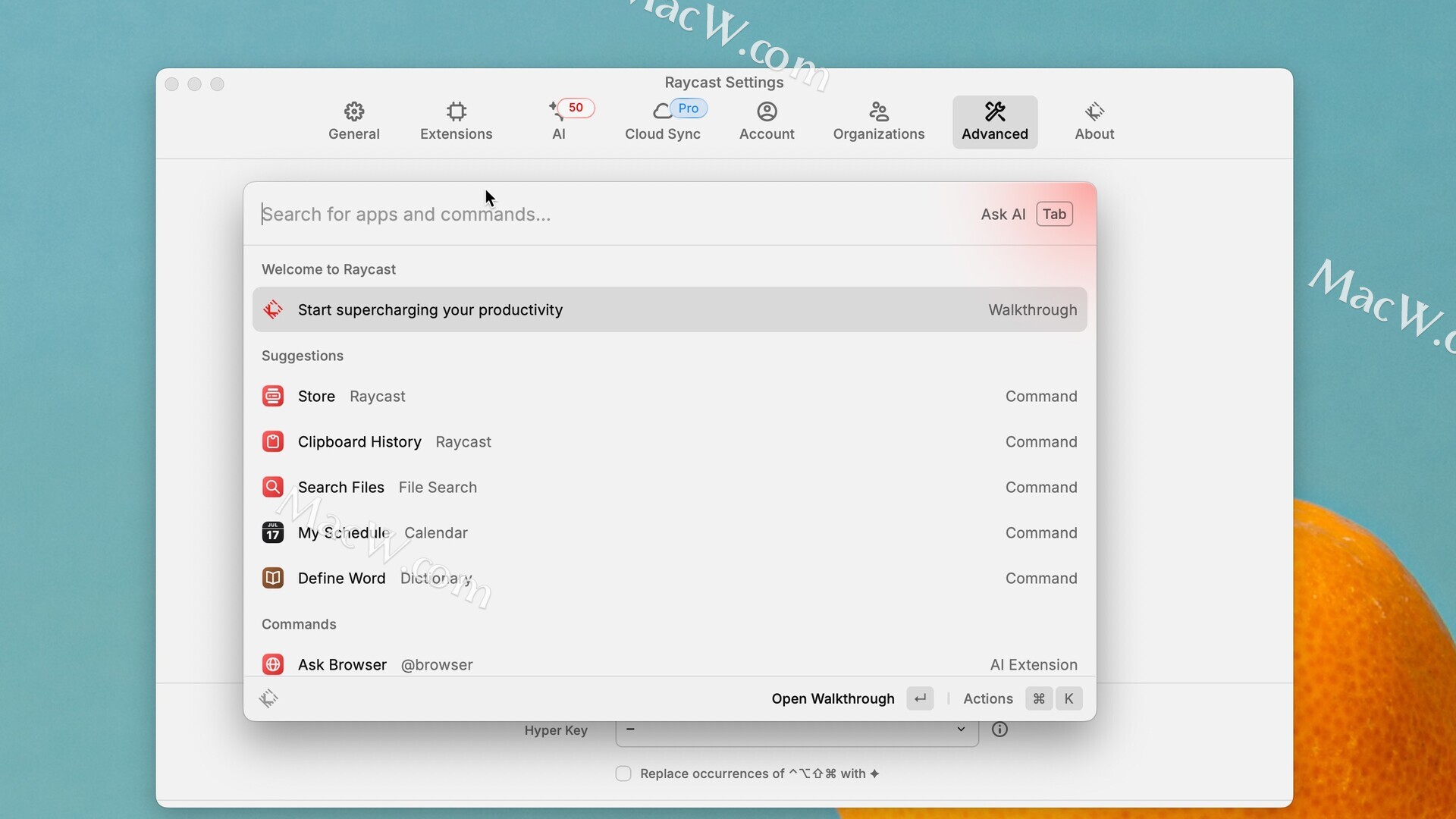The width and height of the screenshot is (1456, 819).
Task: Open the Account tab
Action: [x=767, y=121]
